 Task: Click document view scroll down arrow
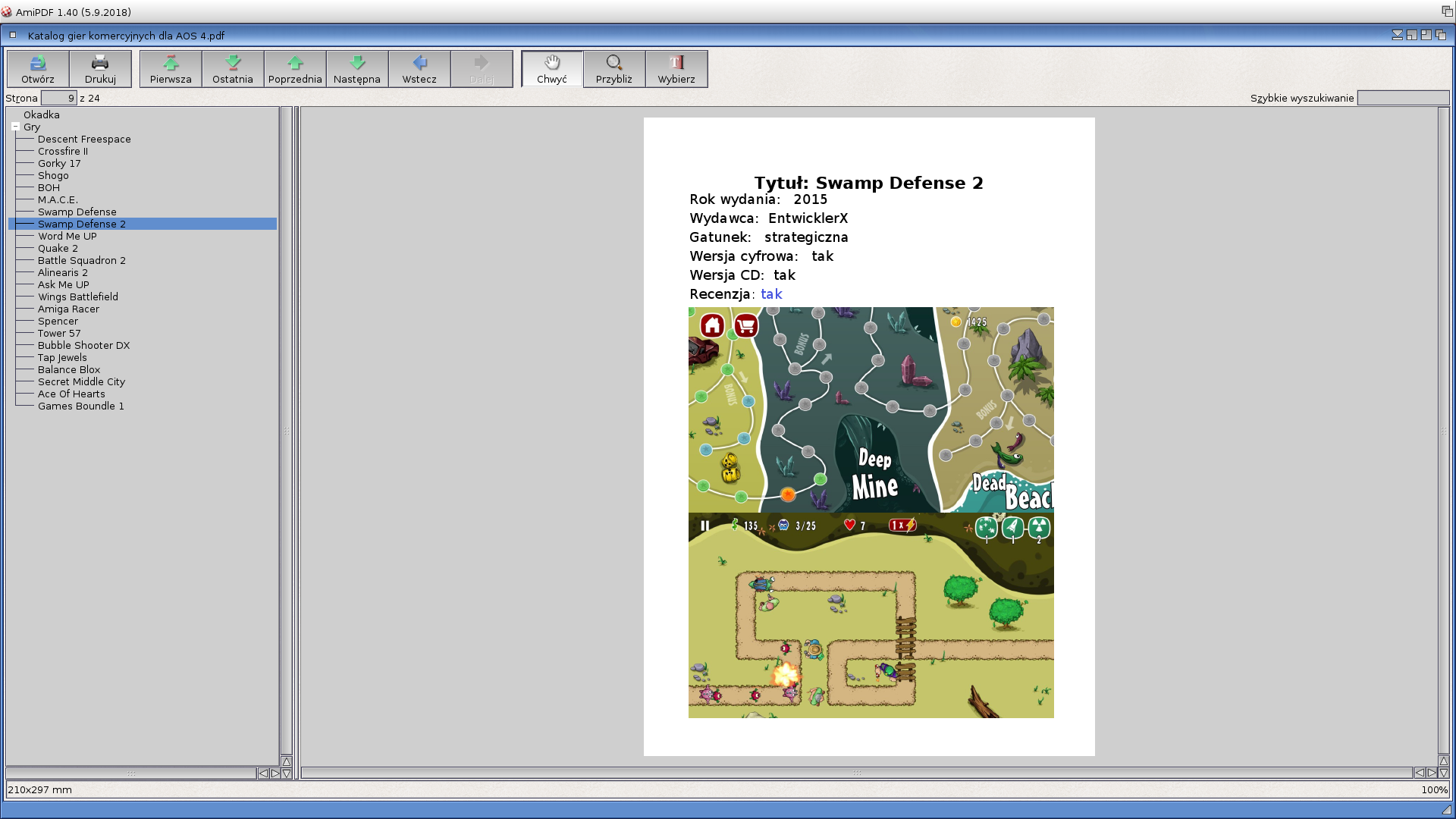[1444, 773]
